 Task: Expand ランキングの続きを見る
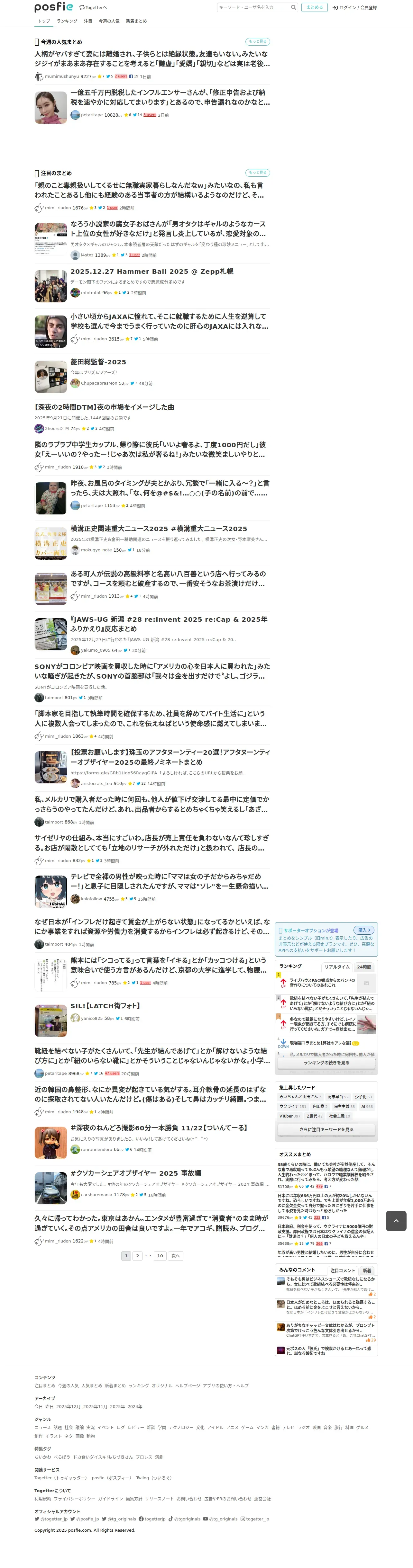click(x=326, y=1062)
